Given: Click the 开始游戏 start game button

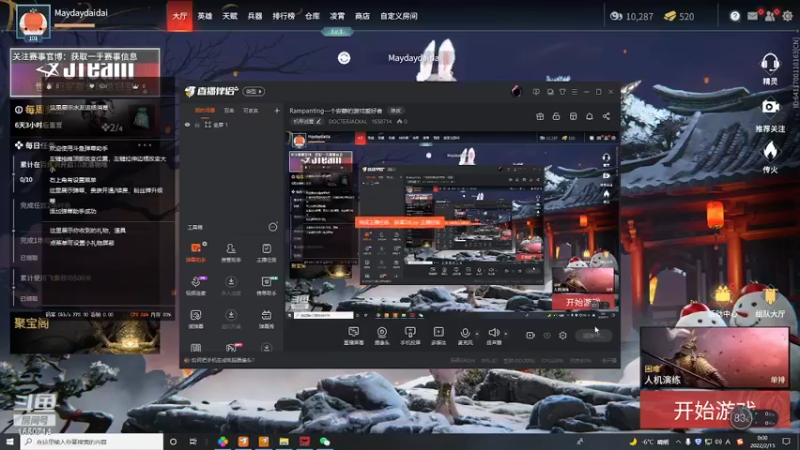Looking at the screenshot, I should click(x=715, y=410).
